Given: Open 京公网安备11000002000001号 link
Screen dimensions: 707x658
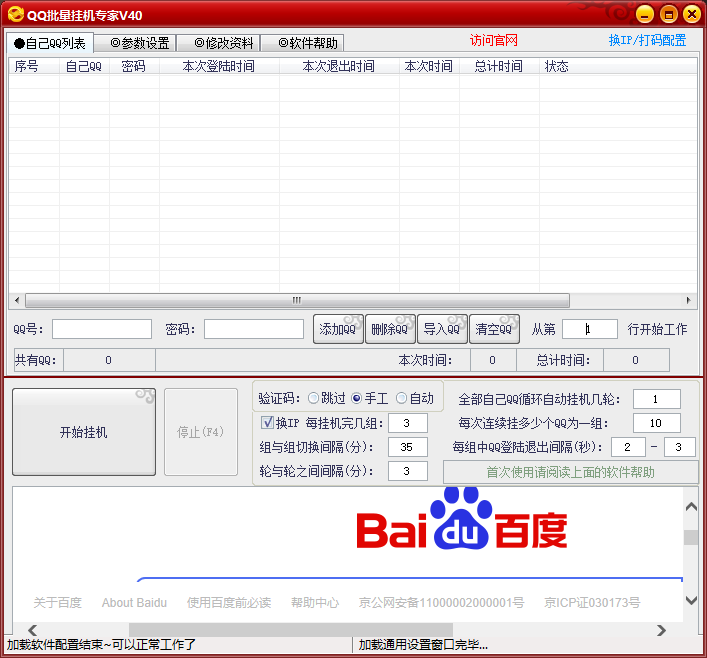Looking at the screenshot, I should 441,603.
